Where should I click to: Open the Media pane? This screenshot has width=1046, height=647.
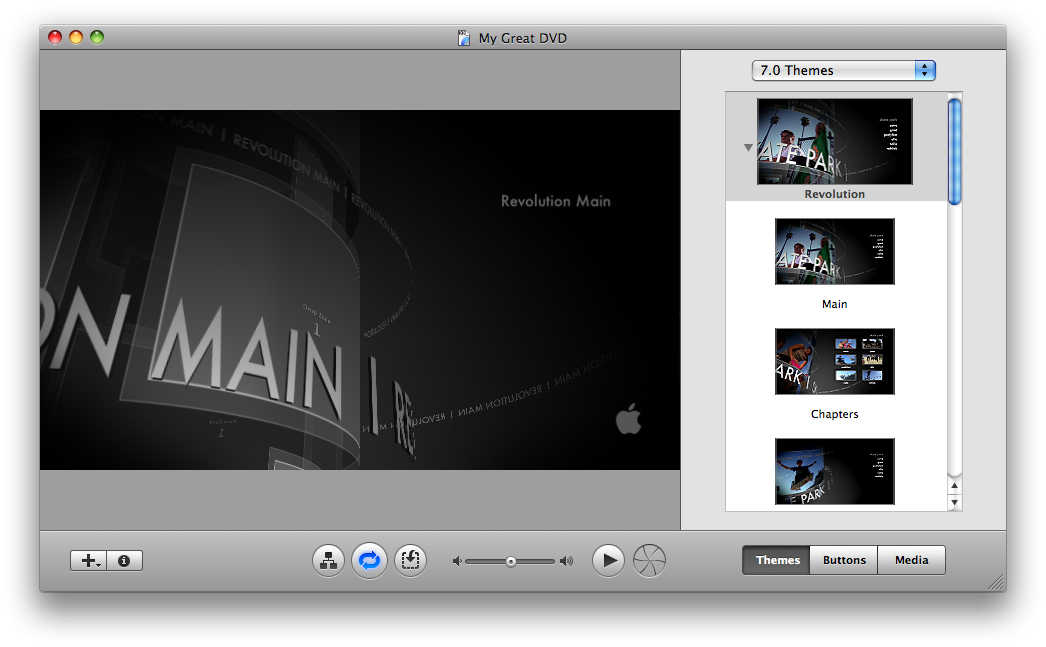point(911,560)
